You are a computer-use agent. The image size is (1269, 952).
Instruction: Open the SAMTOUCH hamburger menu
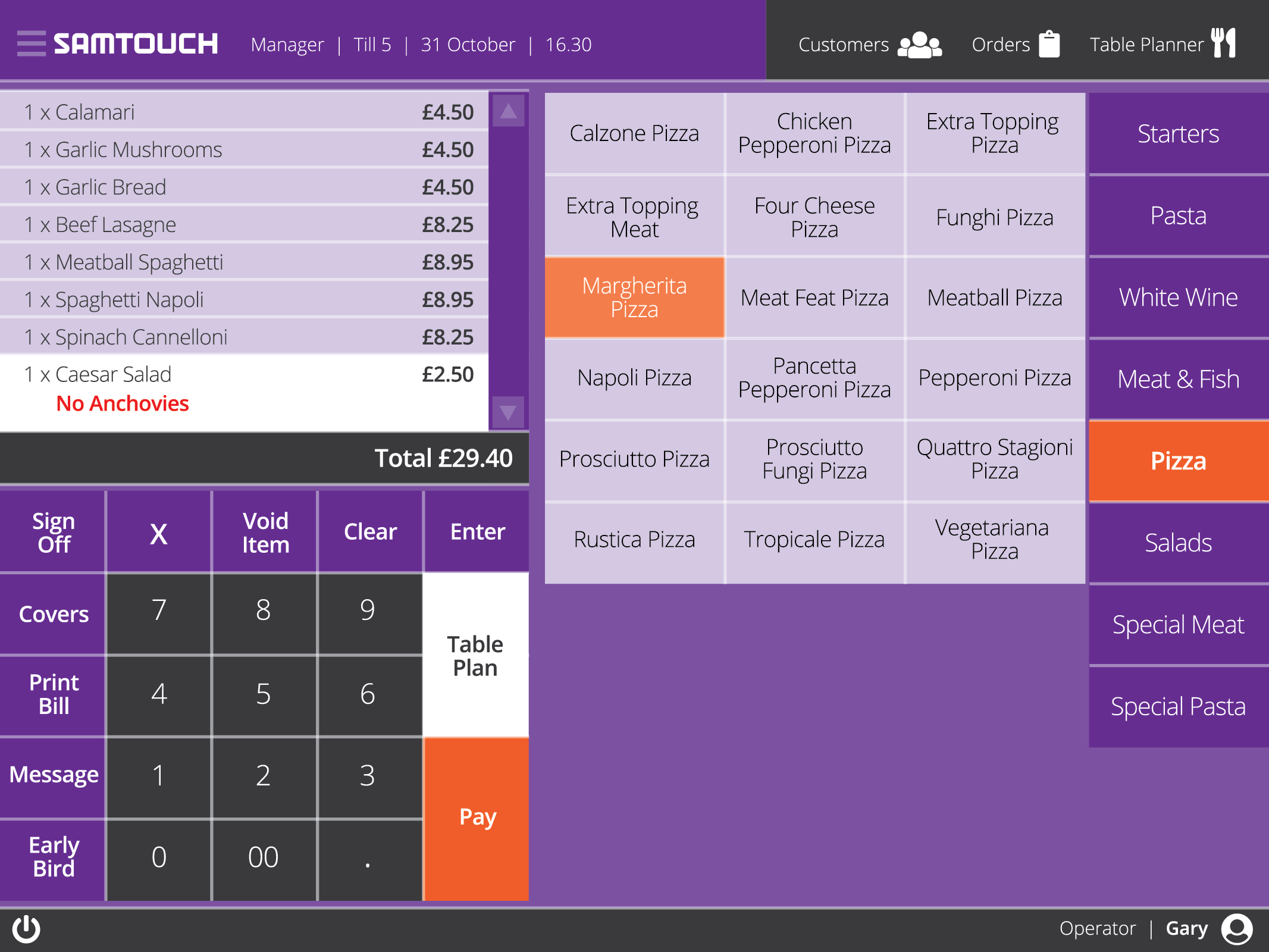[x=30, y=42]
